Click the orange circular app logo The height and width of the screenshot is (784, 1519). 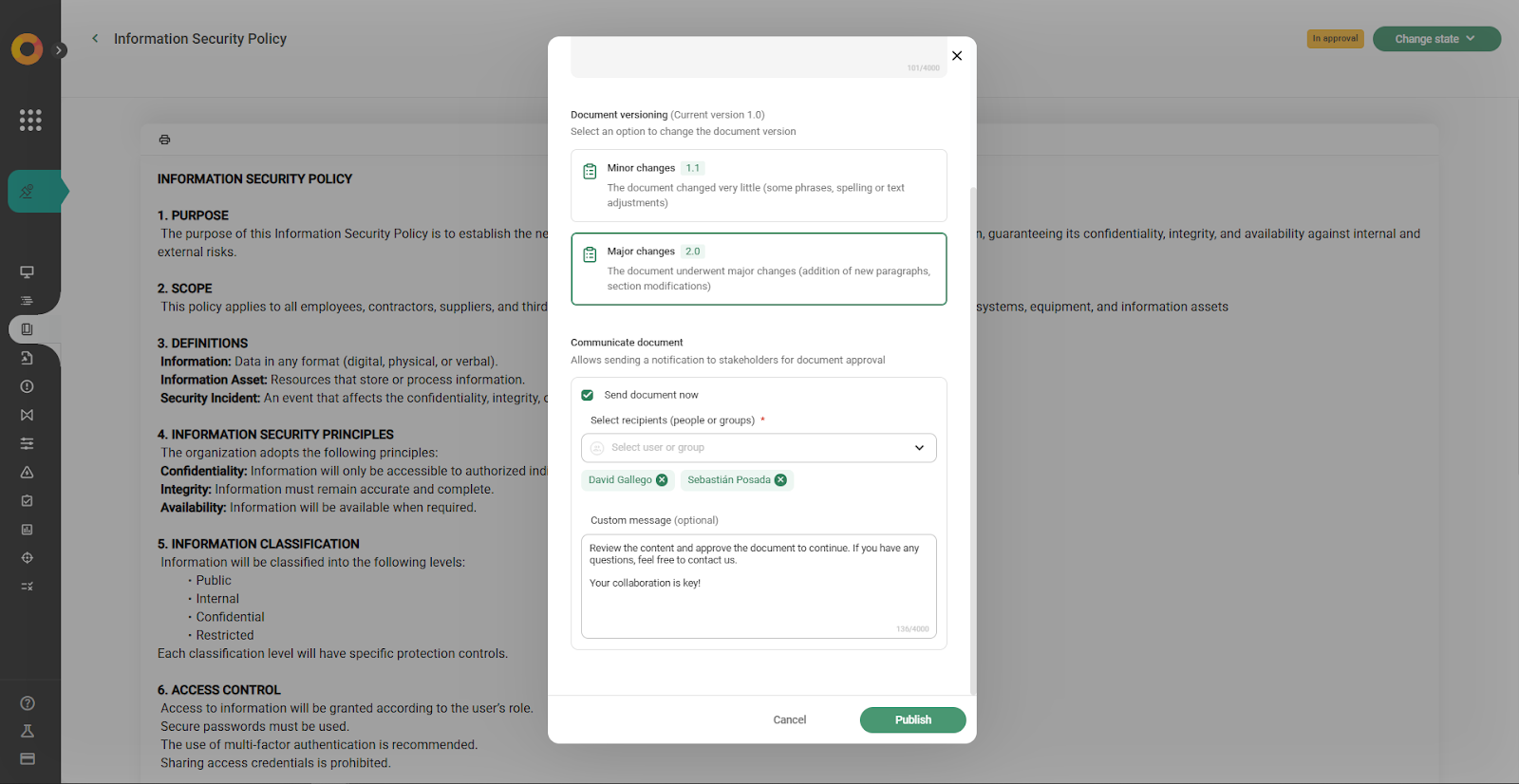pos(27,48)
